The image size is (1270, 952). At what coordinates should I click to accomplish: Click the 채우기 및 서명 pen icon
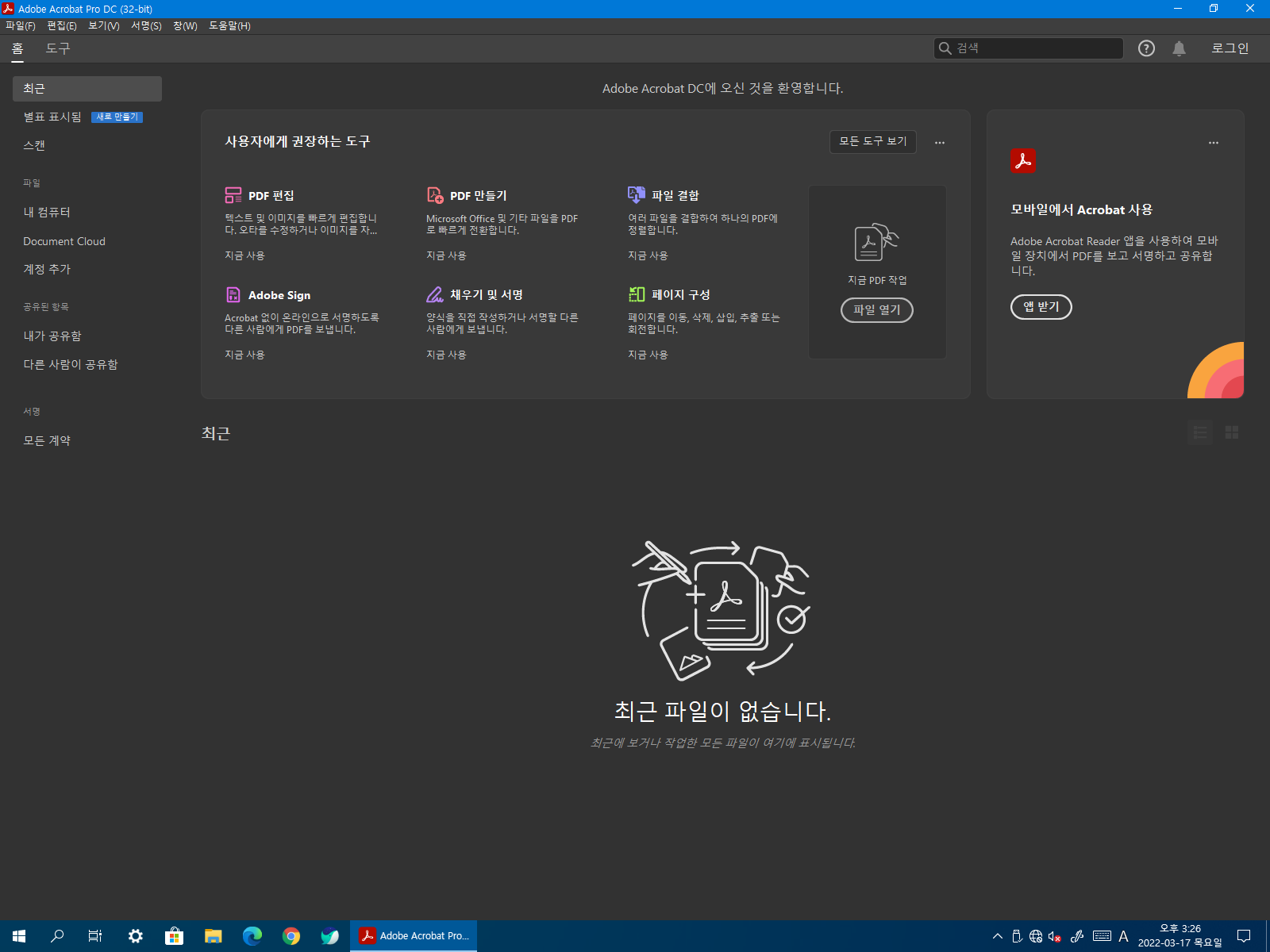pos(435,294)
